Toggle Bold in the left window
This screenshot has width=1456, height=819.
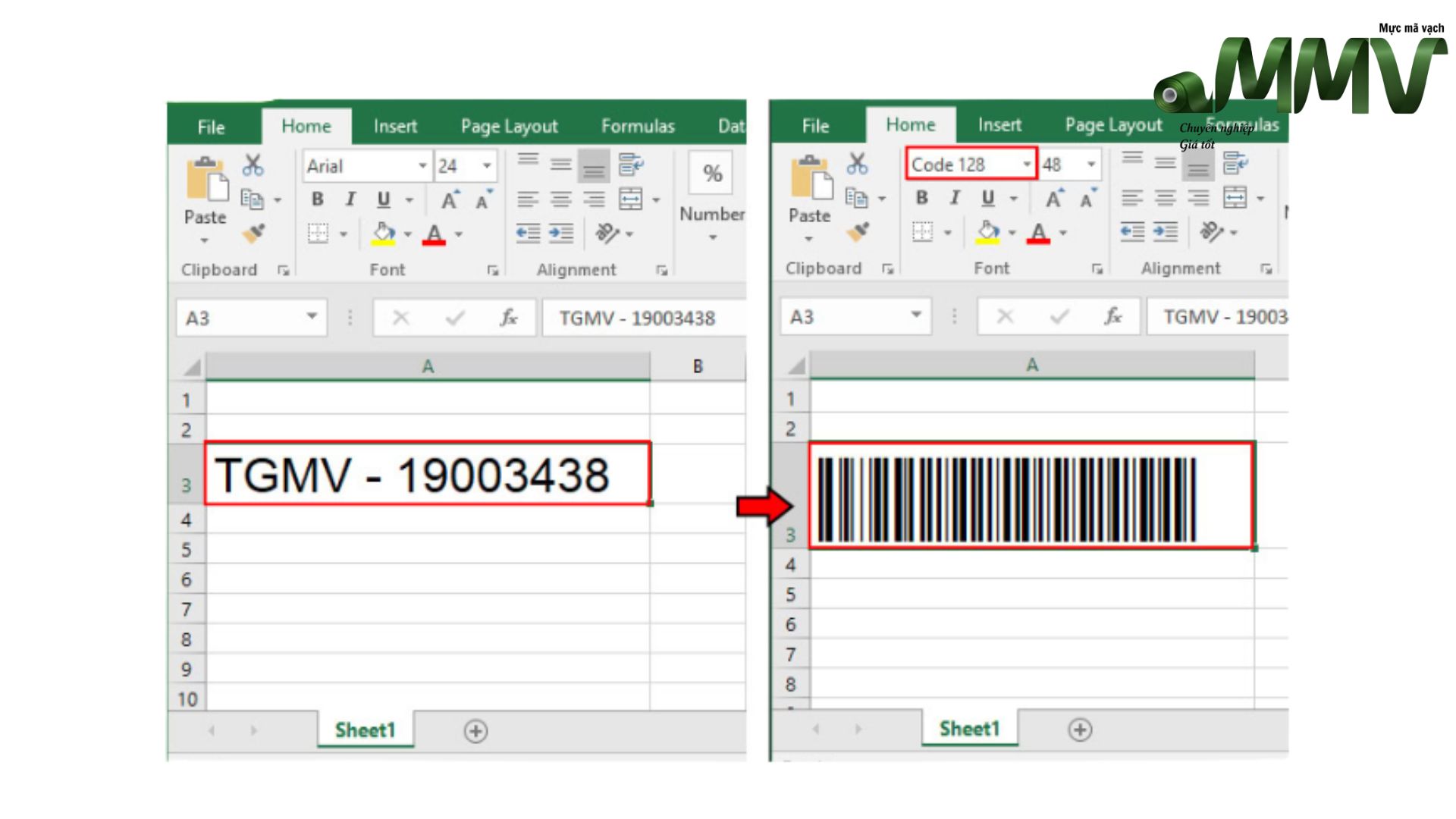(318, 199)
